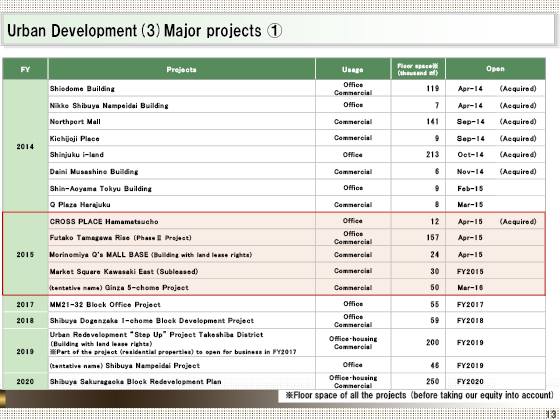Click the "2017" fiscal year cell
Image resolution: width=560 pixels, height=420 pixels.
(x=25, y=304)
